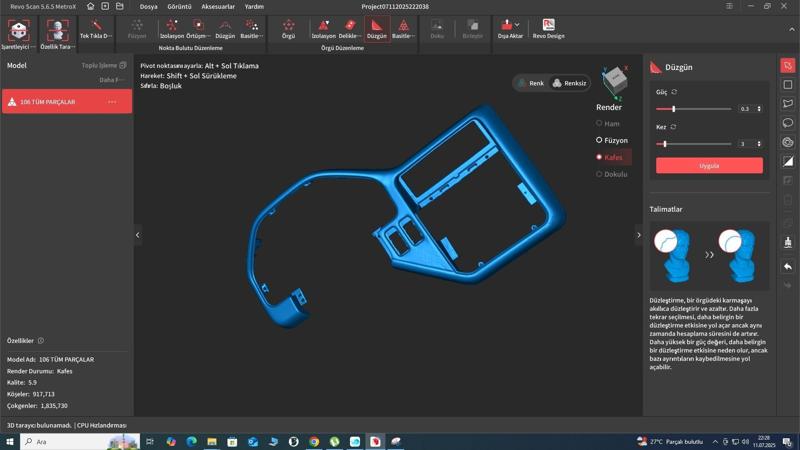Image resolution: width=800 pixels, height=450 pixels.
Task: Open the İşaretleyici marker scan mode
Action: (18, 35)
